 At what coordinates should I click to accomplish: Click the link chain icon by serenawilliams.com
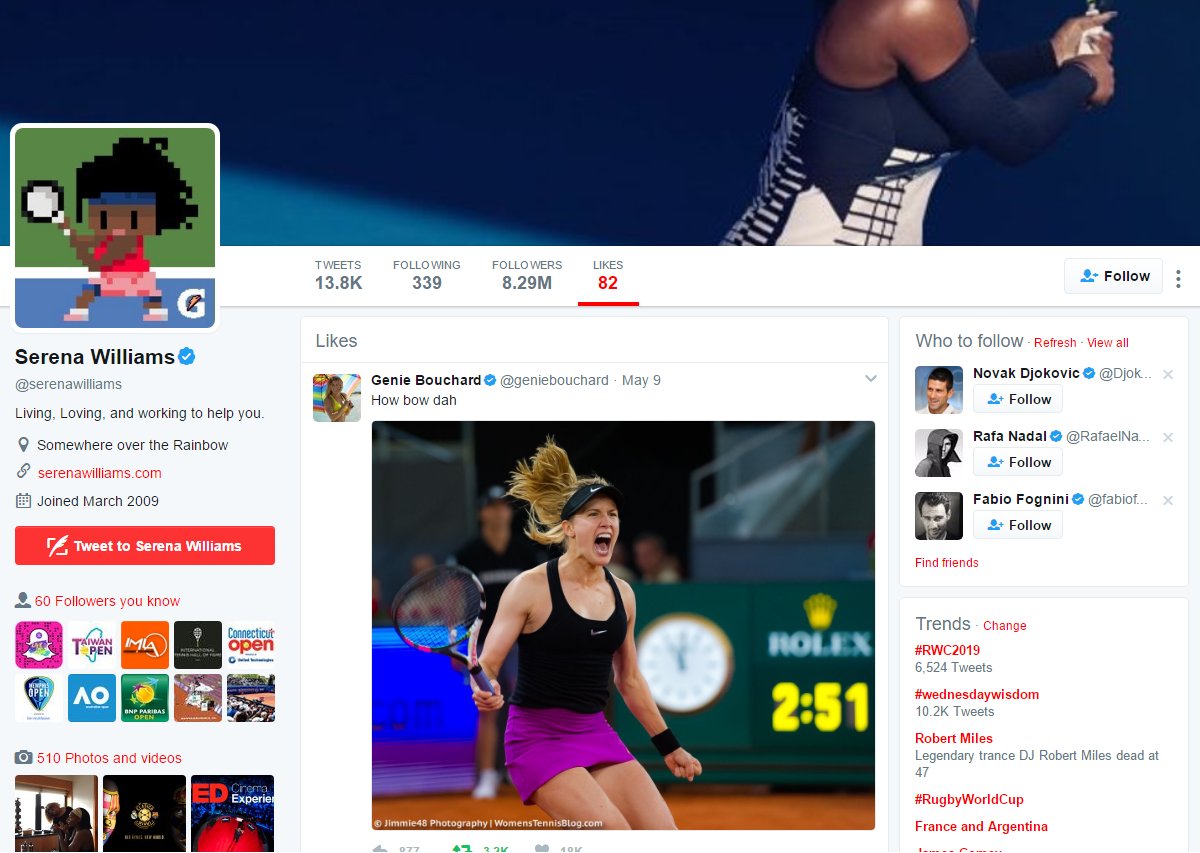[x=24, y=472]
